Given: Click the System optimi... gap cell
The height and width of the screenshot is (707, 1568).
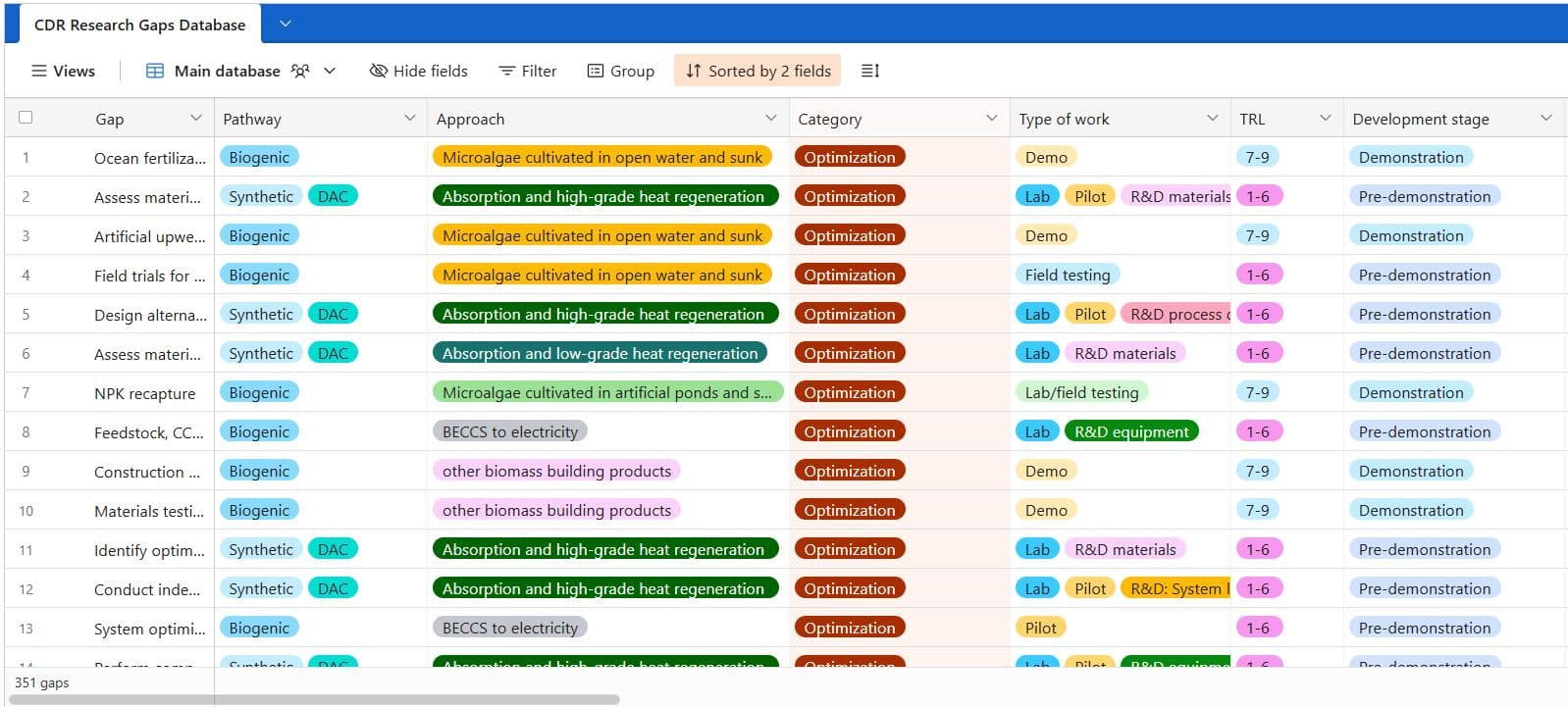Looking at the screenshot, I should click(x=150, y=629).
